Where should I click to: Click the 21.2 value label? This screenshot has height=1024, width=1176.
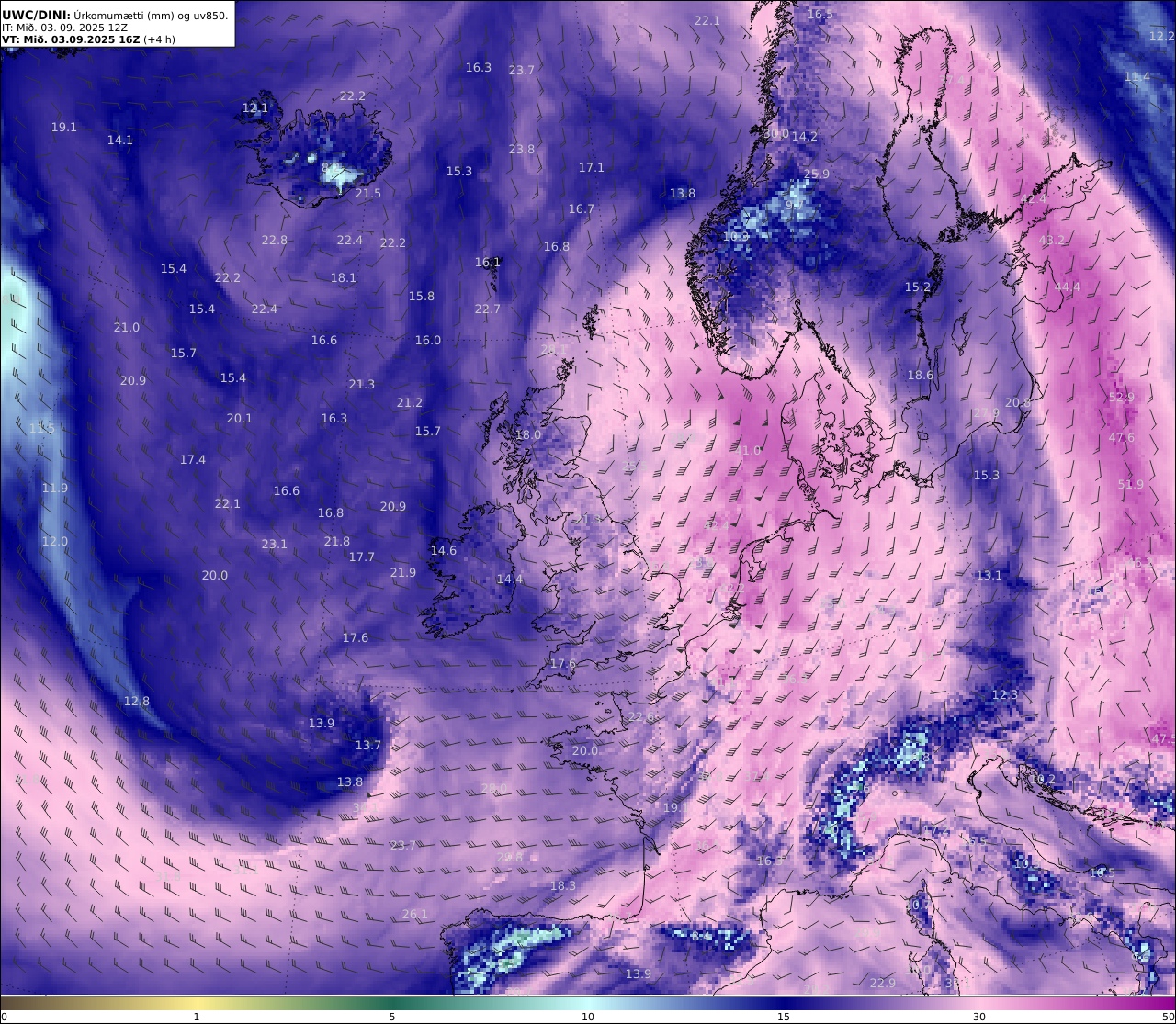[410, 403]
